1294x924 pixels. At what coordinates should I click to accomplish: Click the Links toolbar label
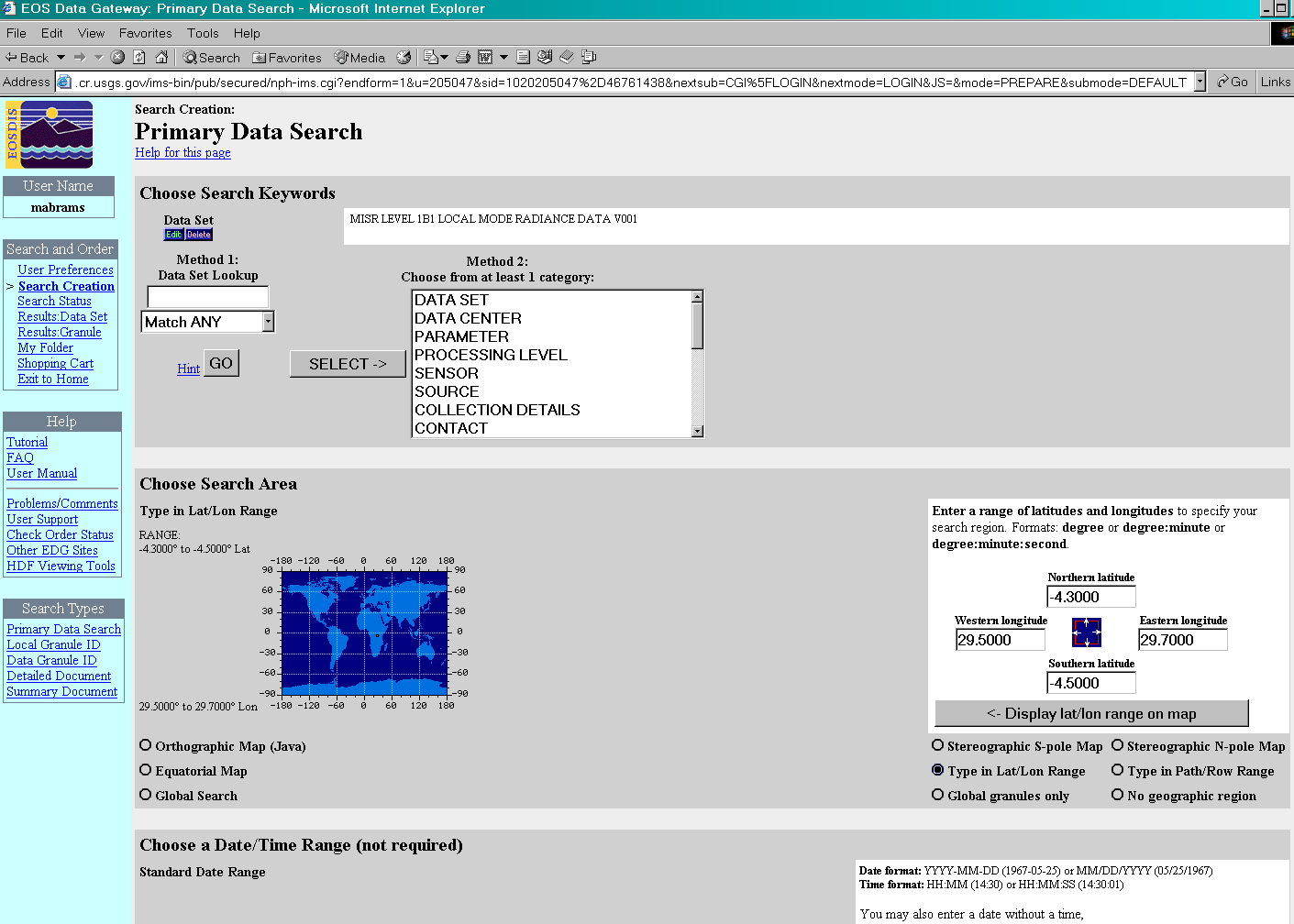1276,82
